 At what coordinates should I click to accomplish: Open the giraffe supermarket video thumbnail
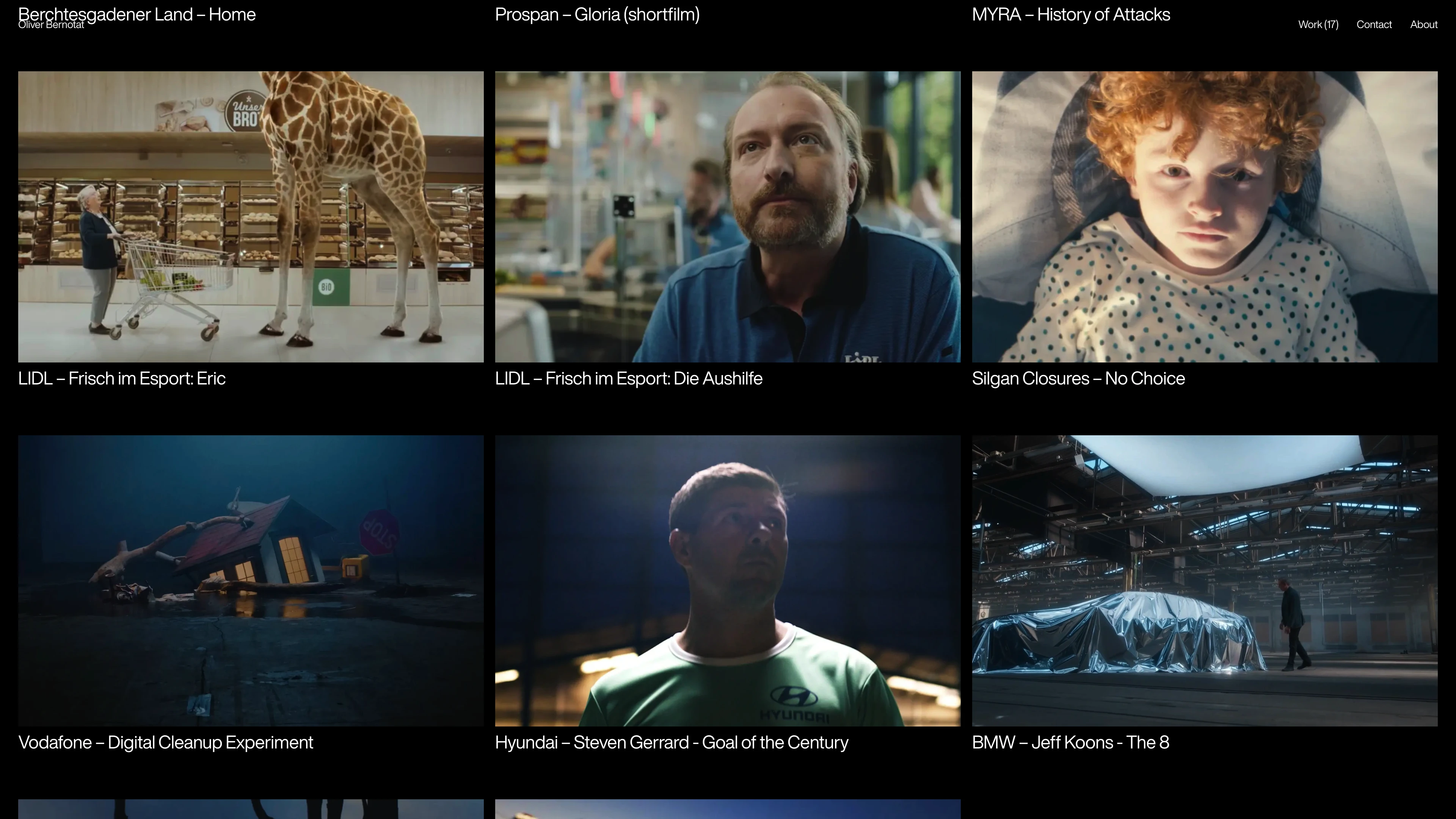(x=250, y=217)
